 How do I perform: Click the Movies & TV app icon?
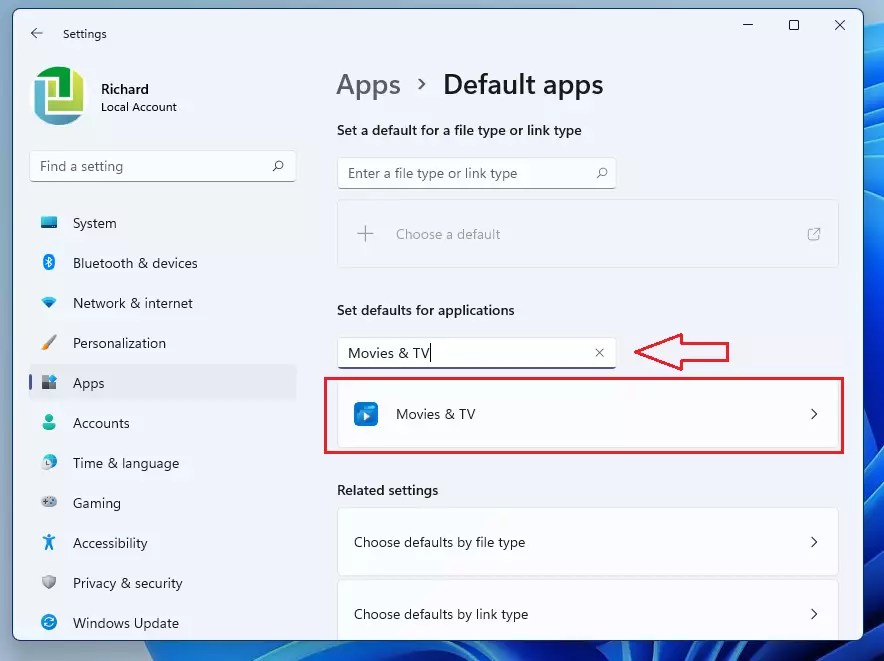366,415
